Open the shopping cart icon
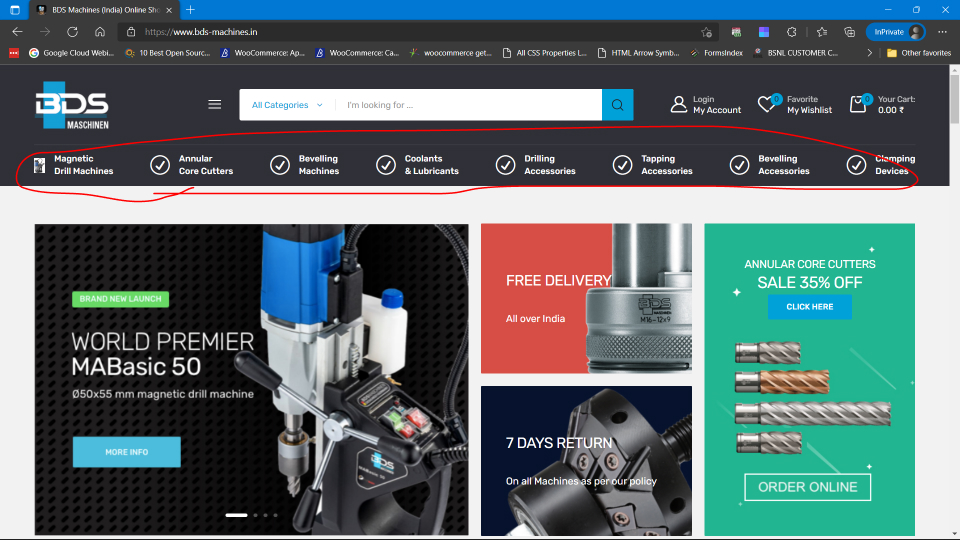This screenshot has width=961, height=541. click(858, 104)
